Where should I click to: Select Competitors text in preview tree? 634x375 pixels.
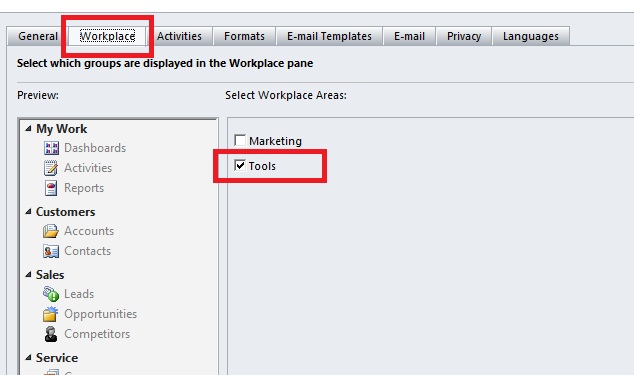pyautogui.click(x=97, y=334)
